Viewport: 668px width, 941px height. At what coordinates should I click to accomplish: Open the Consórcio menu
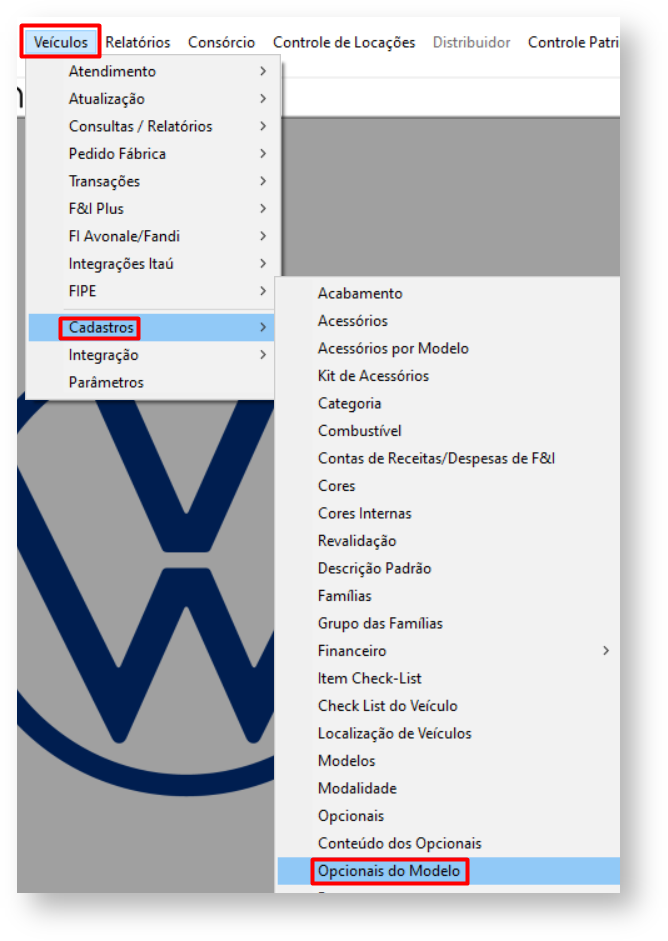click(x=221, y=42)
